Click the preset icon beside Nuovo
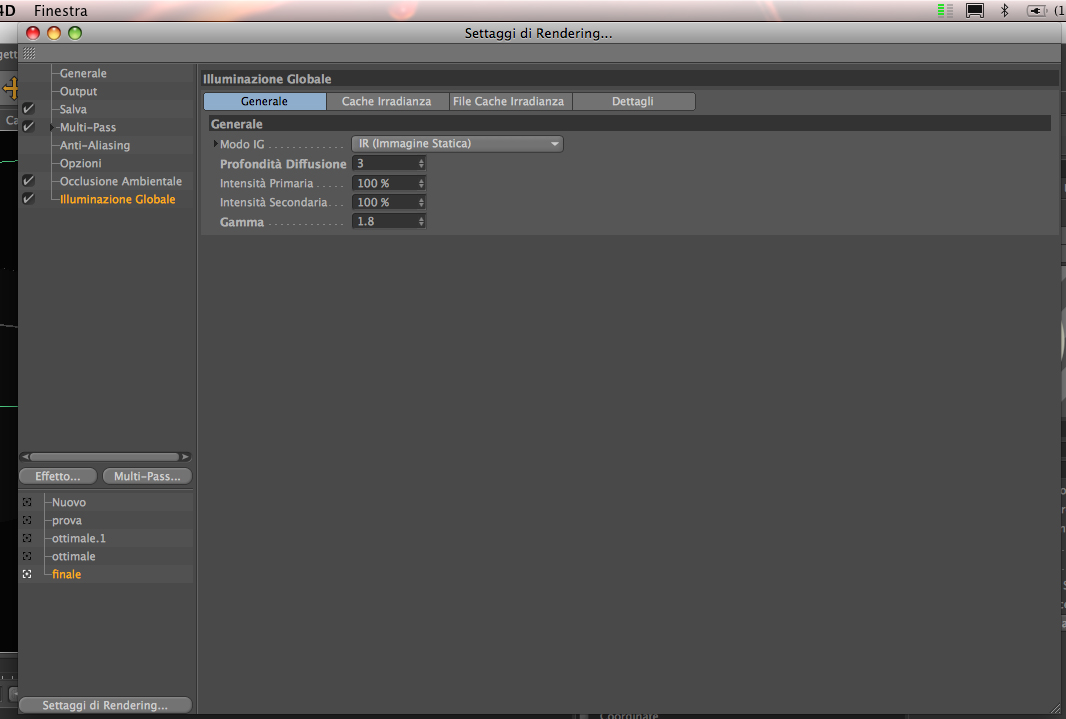1066x719 pixels. pos(27,502)
